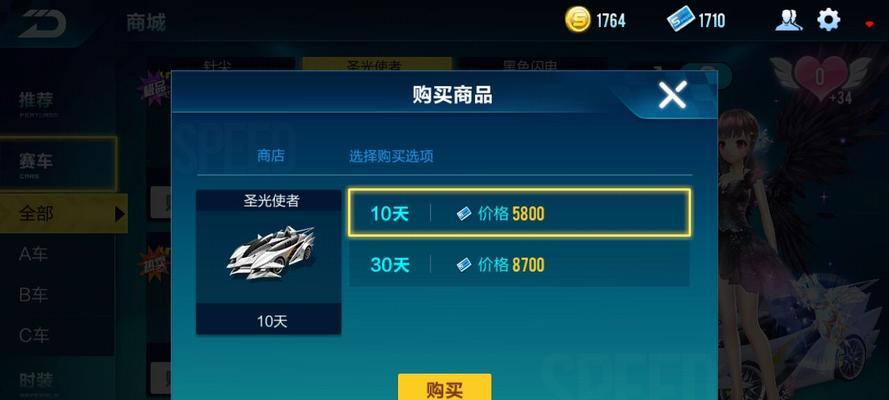
Task: Select the 30天 purchase option
Action: point(519,265)
